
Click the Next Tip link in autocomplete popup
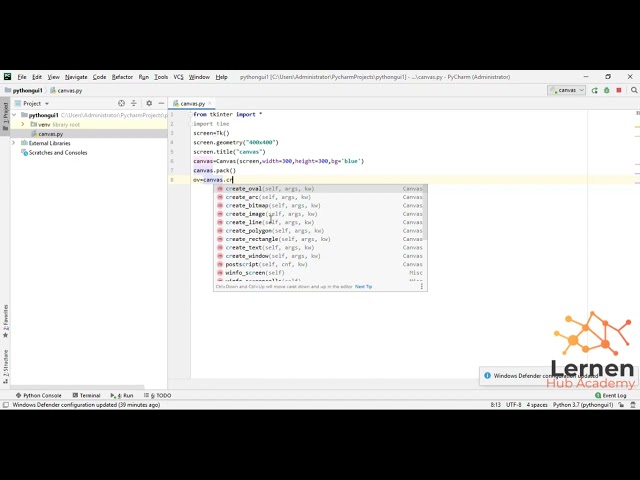click(363, 287)
